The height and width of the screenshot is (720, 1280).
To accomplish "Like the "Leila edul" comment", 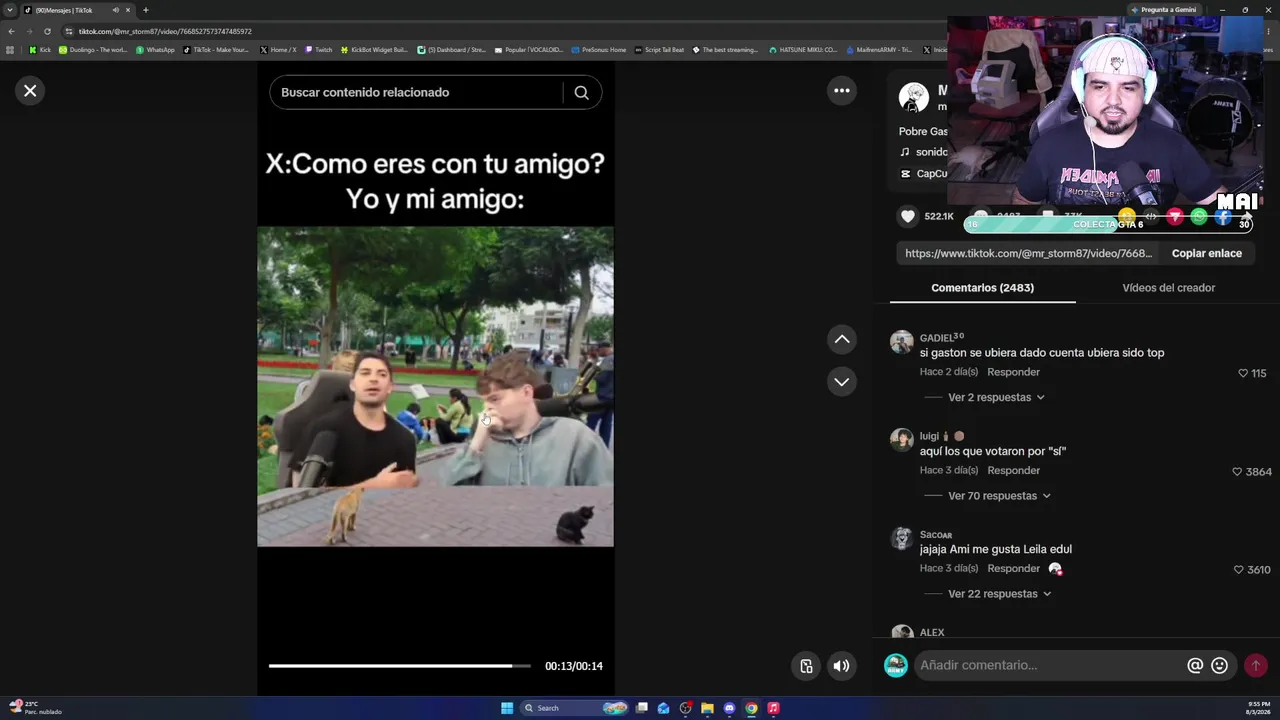I will point(1238,569).
